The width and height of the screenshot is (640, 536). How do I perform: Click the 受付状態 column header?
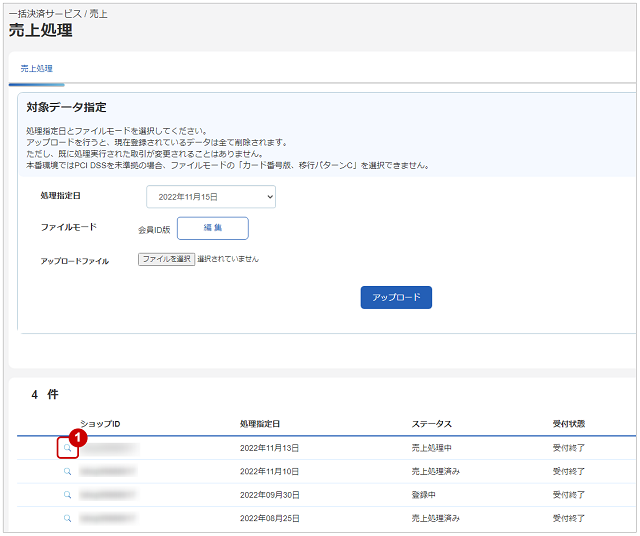pos(569,424)
